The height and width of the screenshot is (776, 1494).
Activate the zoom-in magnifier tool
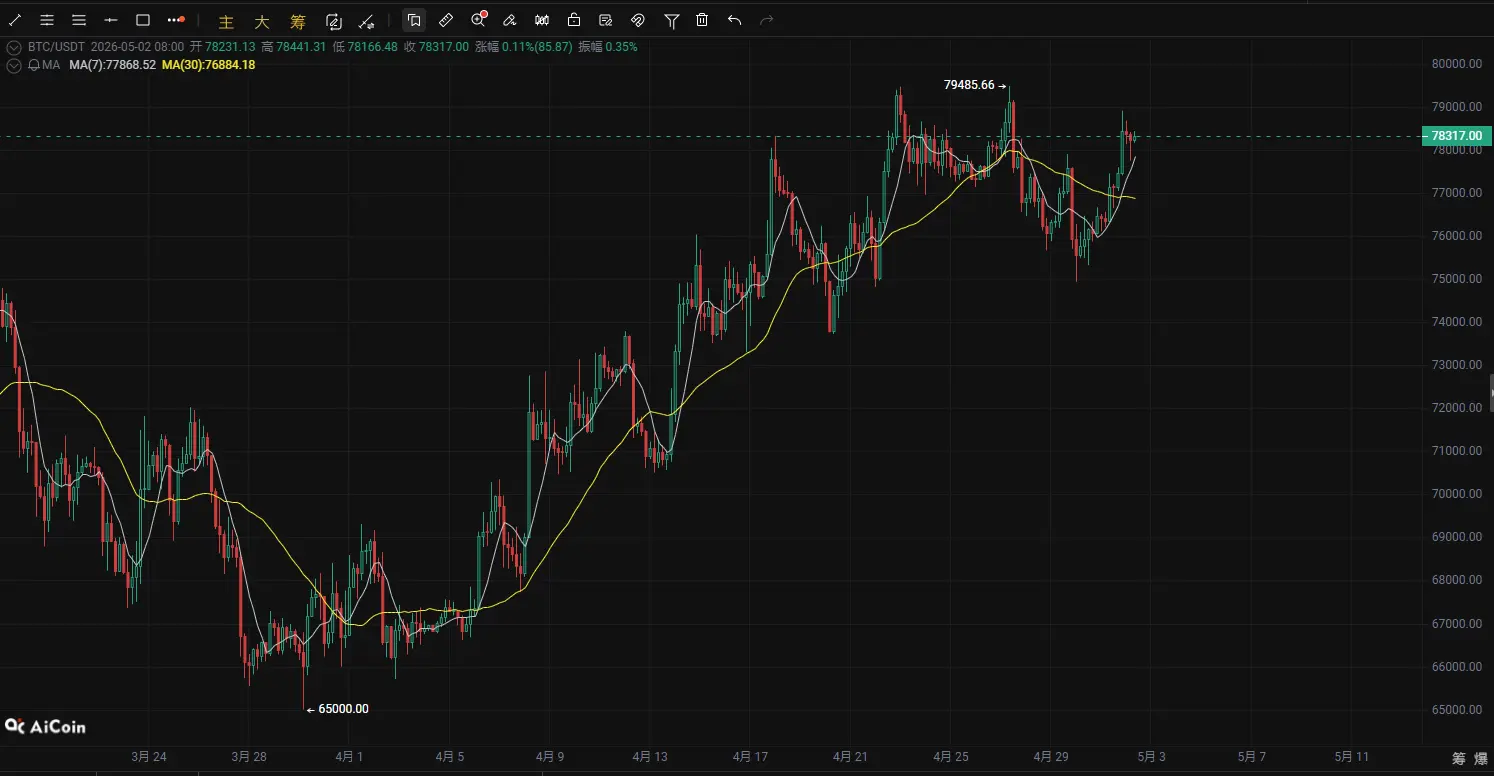pyautogui.click(x=478, y=20)
